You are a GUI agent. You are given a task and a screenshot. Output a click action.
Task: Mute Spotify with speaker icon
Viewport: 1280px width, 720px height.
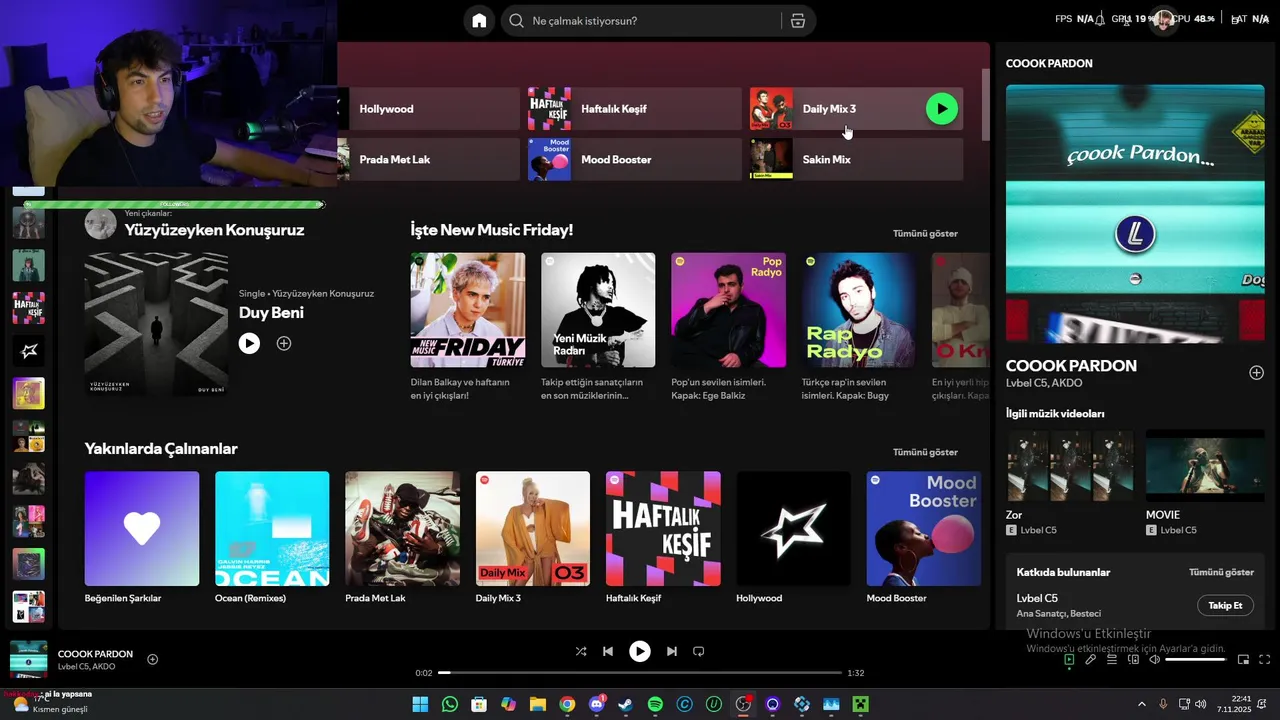pyautogui.click(x=1154, y=659)
